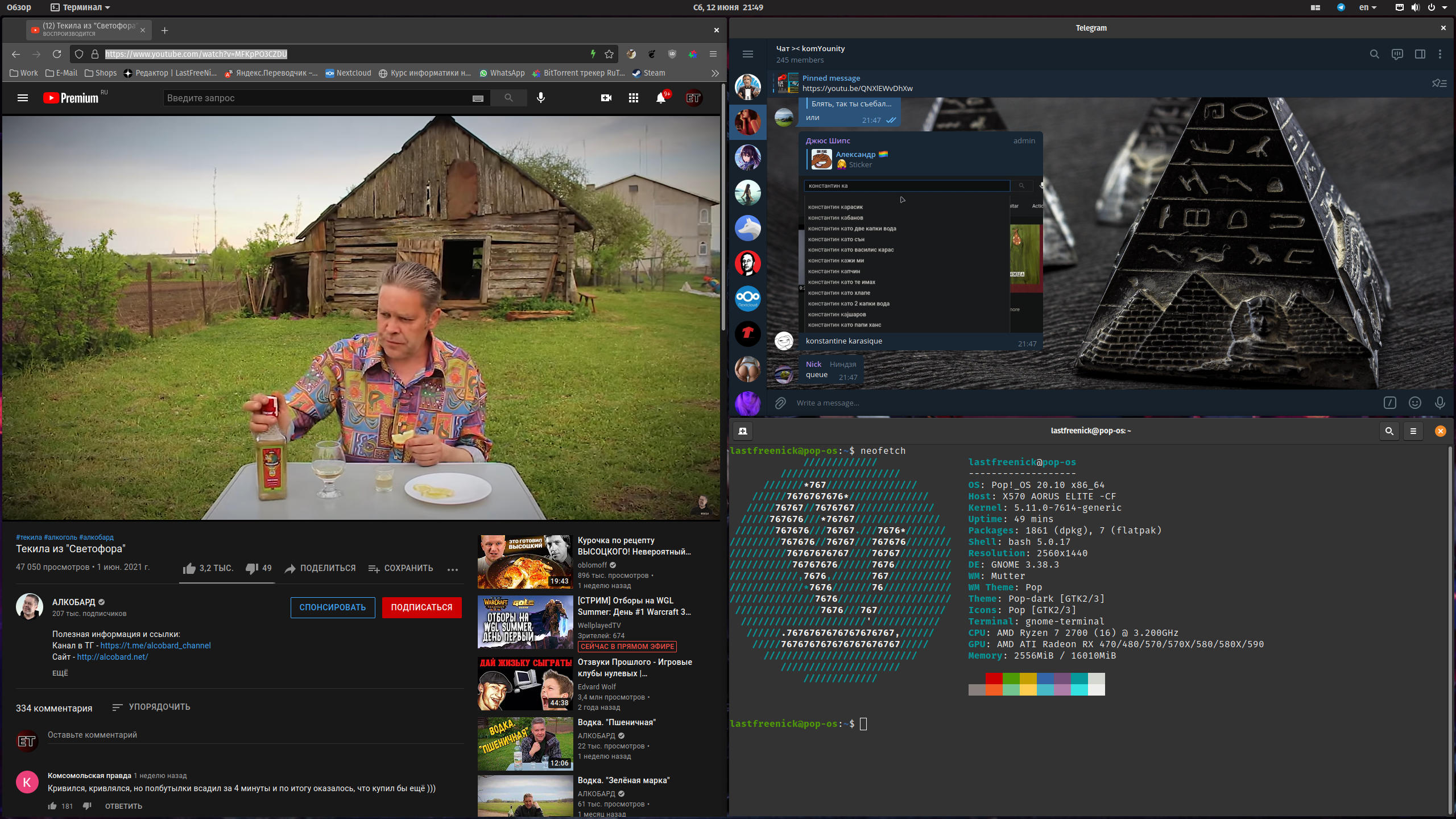
Task: Open Водка Пшеничная video thumbnail
Action: pyautogui.click(x=525, y=743)
